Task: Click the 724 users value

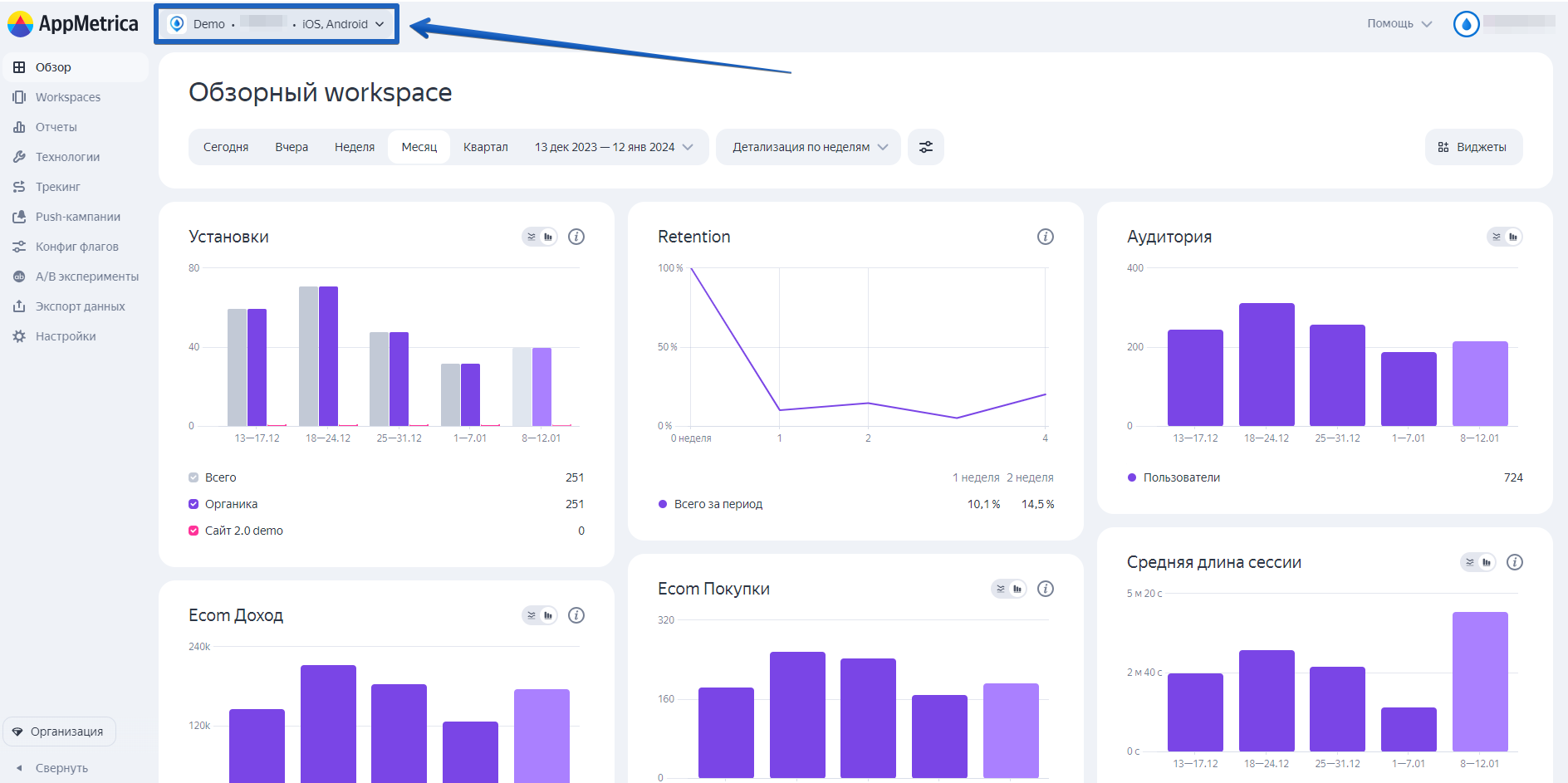Action: coord(1513,477)
